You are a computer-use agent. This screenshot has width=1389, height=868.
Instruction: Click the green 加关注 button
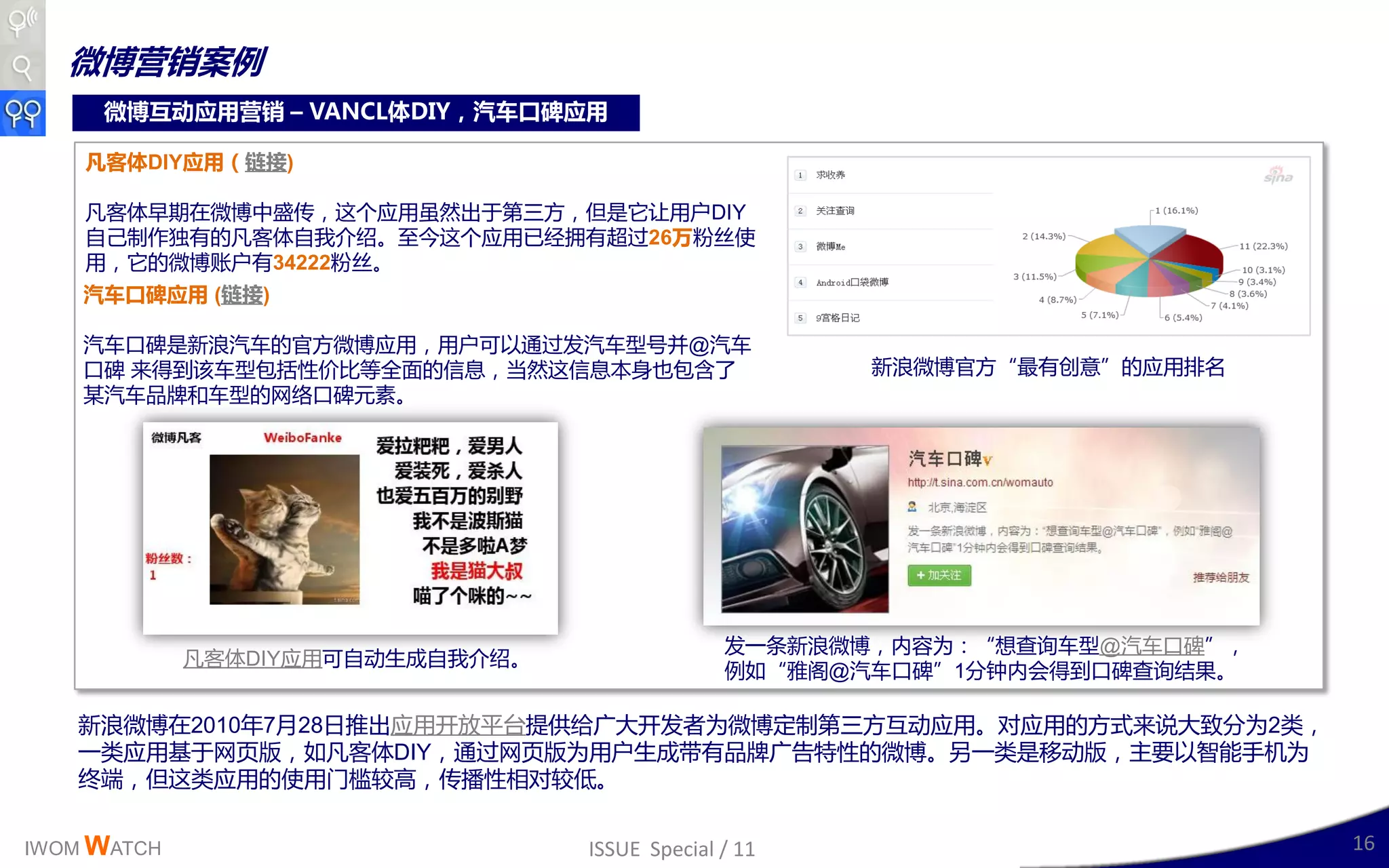tap(939, 575)
